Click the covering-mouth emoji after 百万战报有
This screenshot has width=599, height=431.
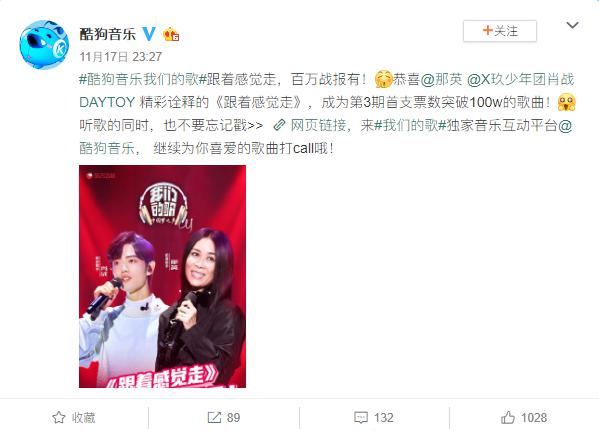pos(383,79)
